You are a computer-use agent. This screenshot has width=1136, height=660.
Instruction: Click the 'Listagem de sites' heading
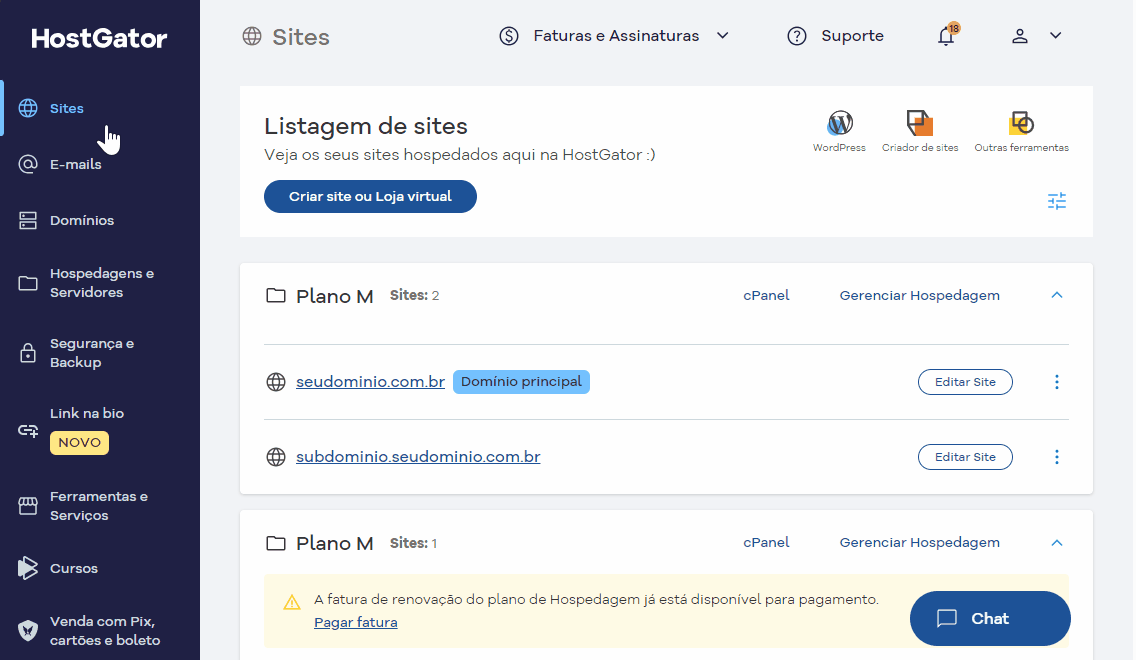tap(366, 126)
